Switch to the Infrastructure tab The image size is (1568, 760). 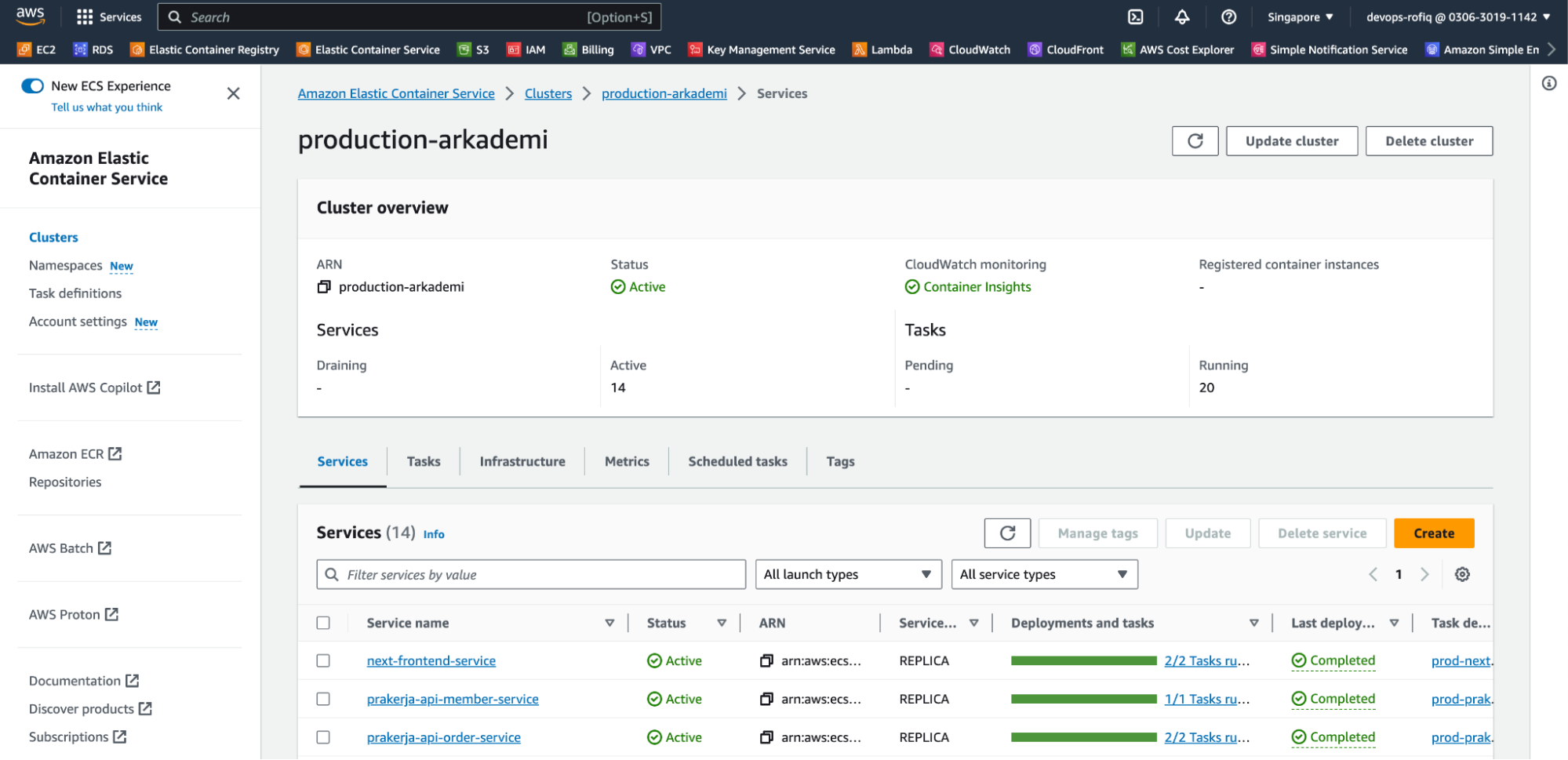[x=522, y=462]
